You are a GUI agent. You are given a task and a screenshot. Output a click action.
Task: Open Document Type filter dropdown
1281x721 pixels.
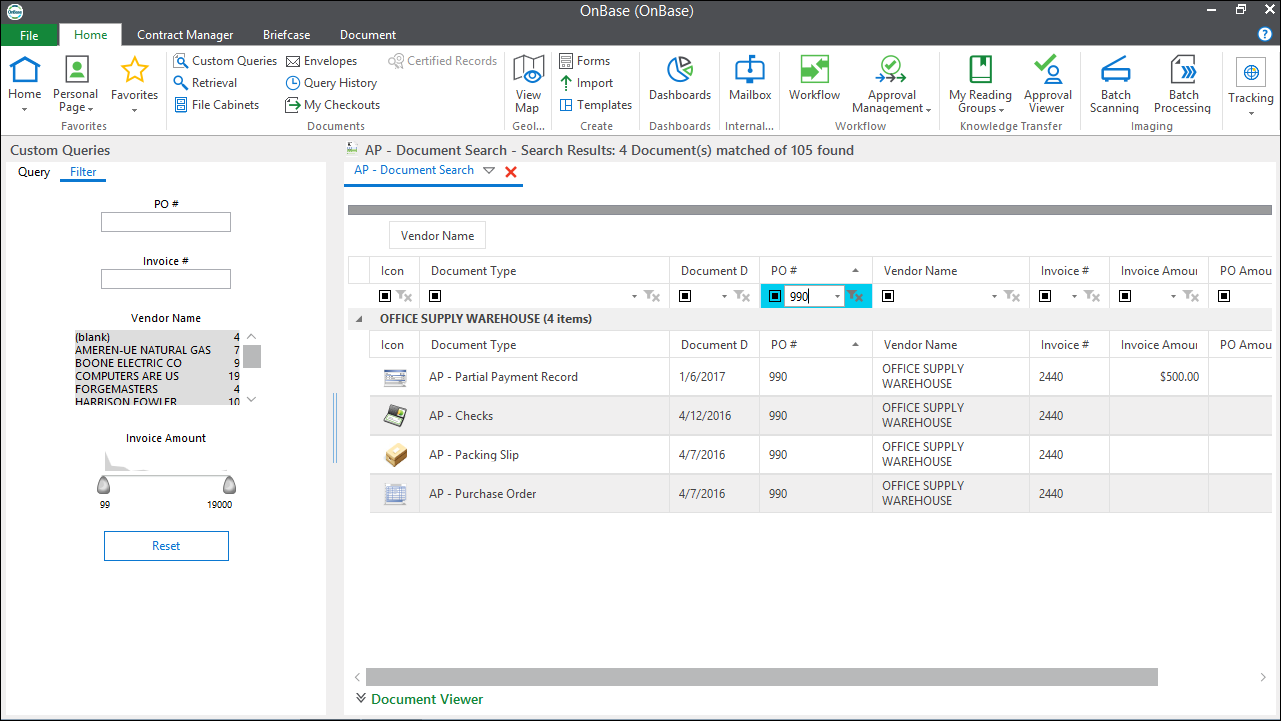coord(635,297)
